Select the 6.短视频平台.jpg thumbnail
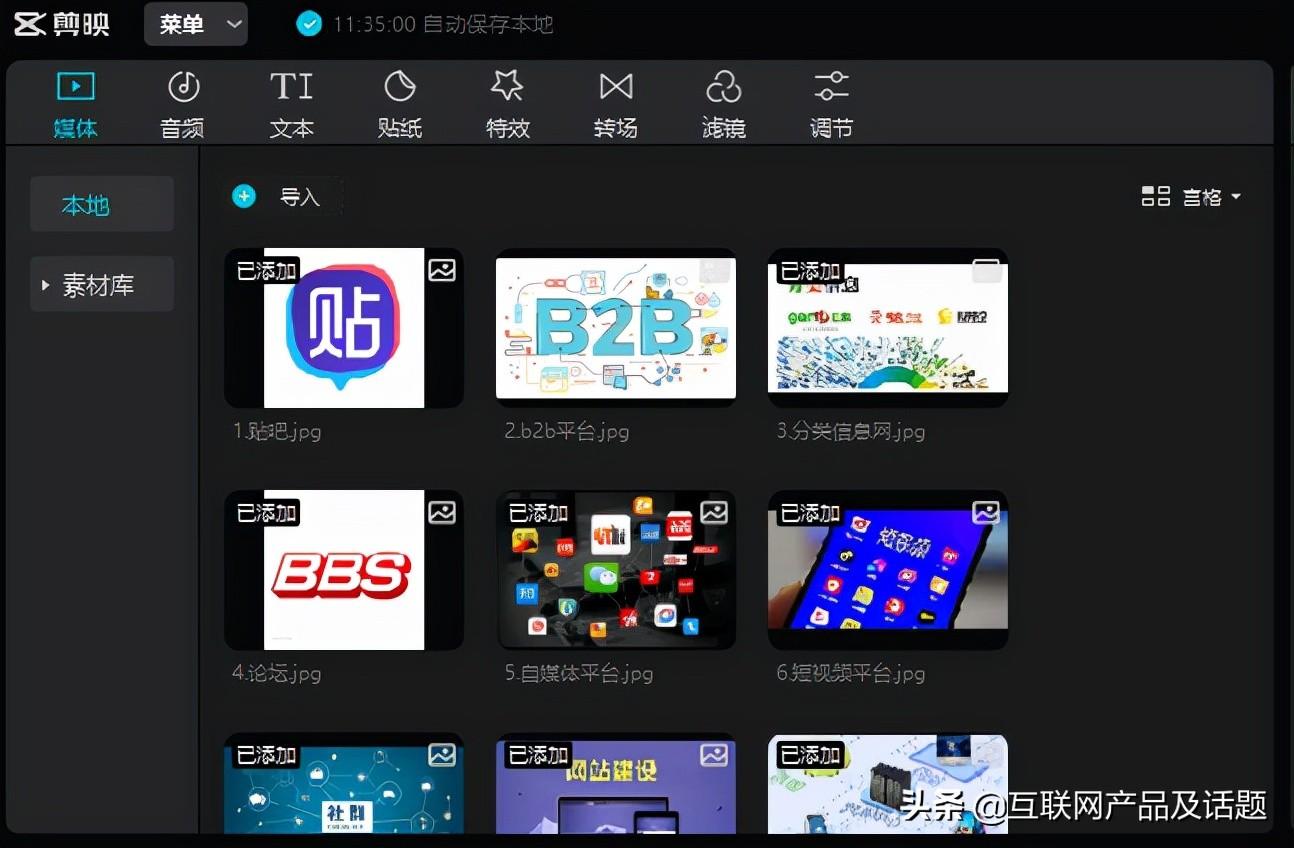 888,570
